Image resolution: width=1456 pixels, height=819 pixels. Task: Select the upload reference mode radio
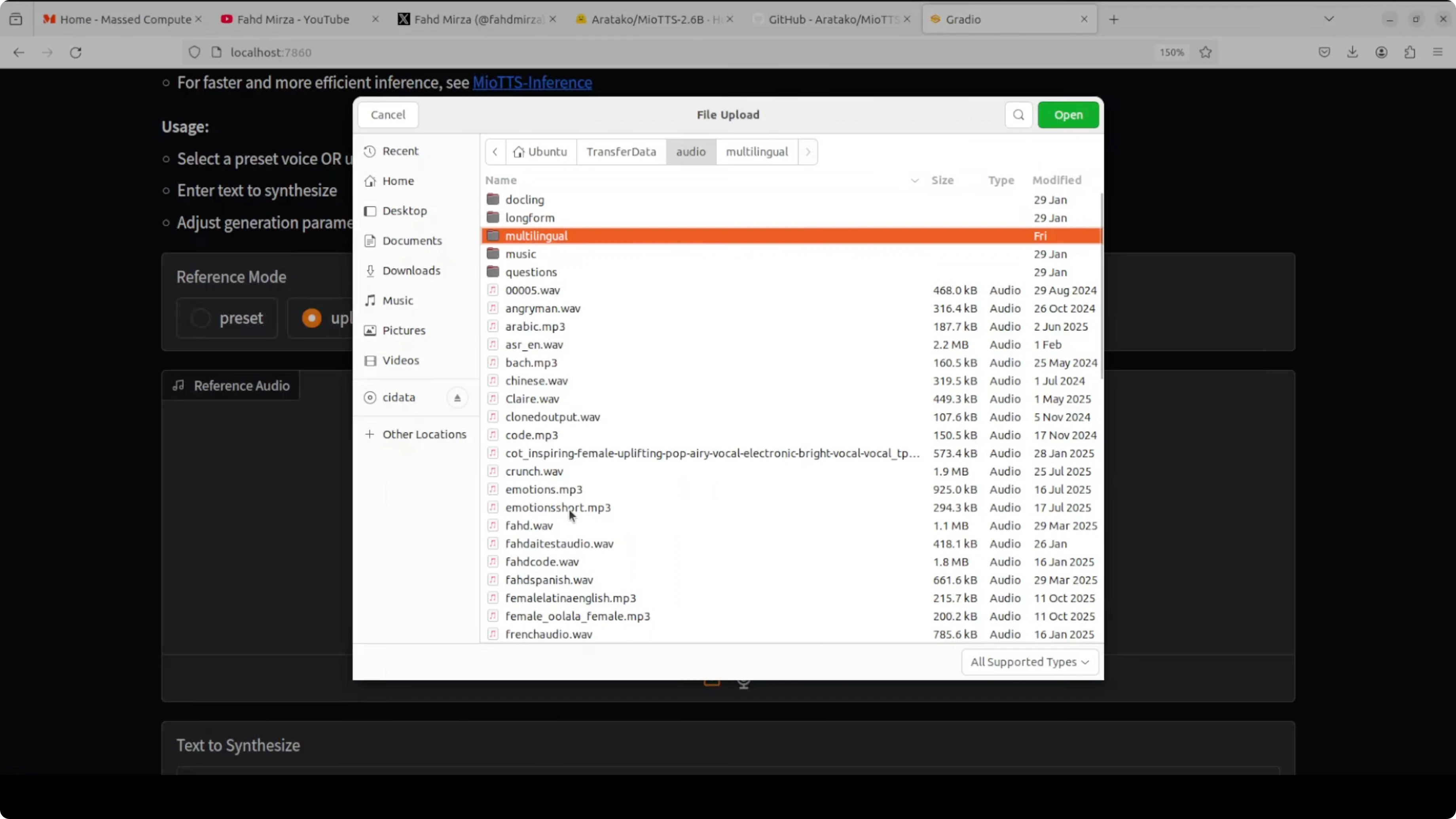(311, 318)
